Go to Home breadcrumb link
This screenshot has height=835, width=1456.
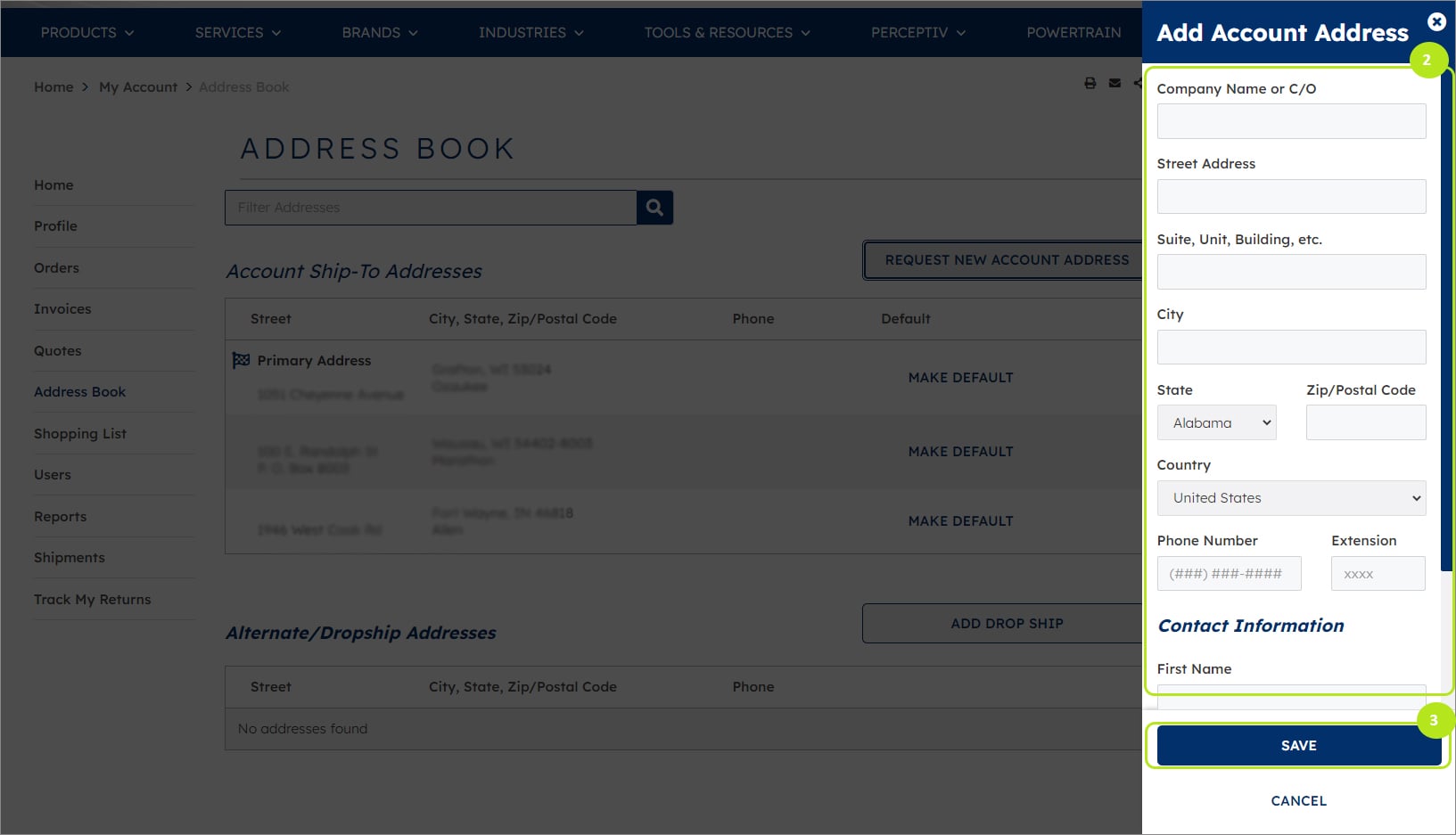pyautogui.click(x=53, y=87)
